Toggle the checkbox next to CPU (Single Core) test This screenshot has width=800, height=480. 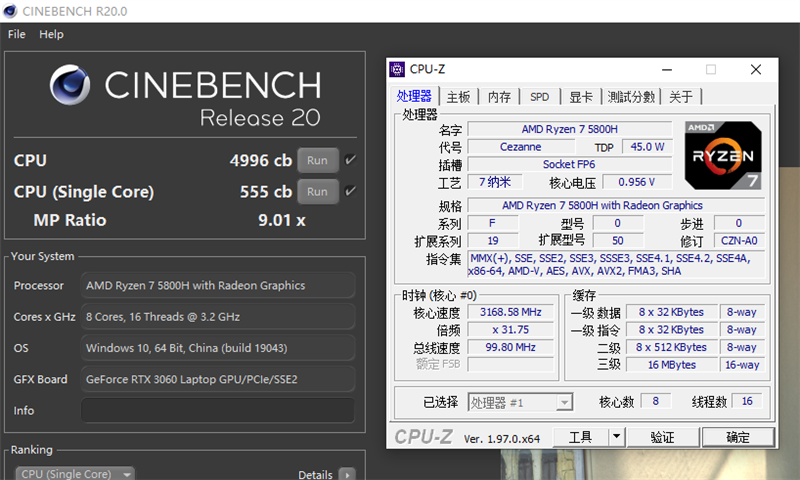350,191
